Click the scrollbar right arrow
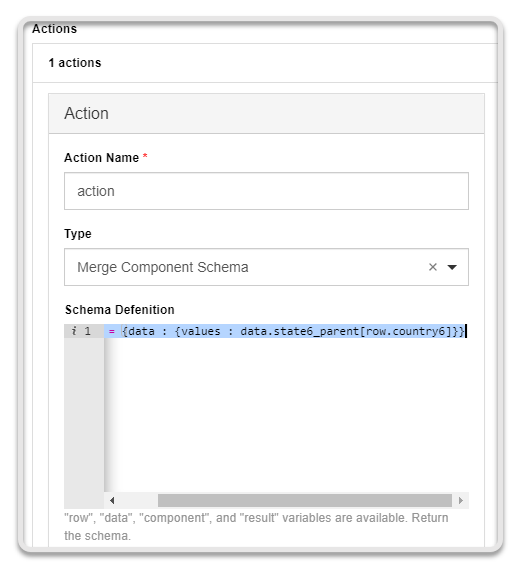The height and width of the screenshot is (578, 525). (x=460, y=500)
